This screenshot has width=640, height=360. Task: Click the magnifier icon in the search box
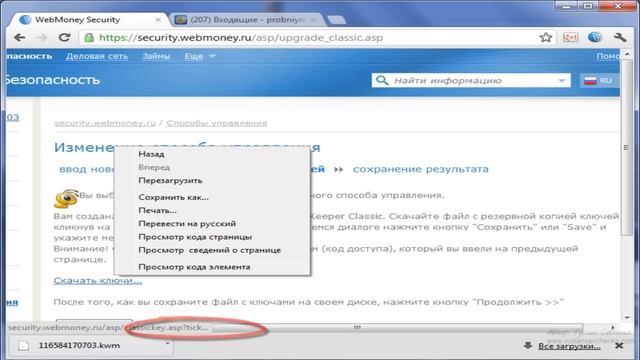[x=382, y=80]
